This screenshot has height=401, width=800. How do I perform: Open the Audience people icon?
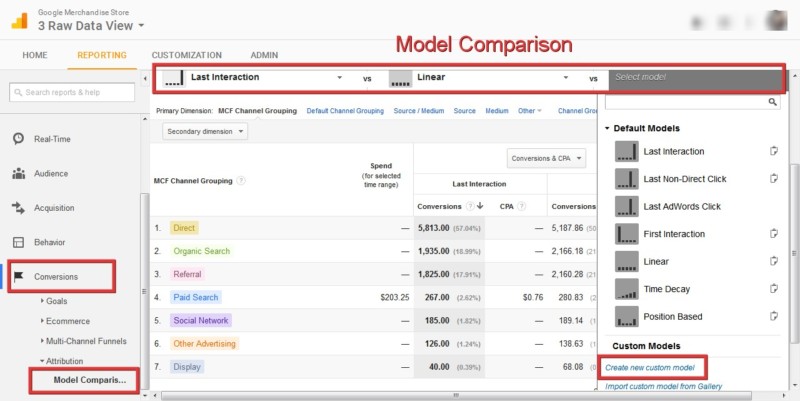(19, 173)
